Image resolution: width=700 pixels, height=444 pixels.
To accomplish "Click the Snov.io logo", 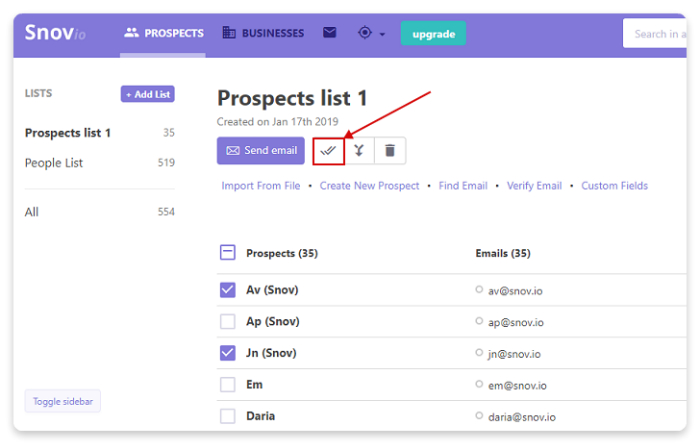I will [55, 33].
